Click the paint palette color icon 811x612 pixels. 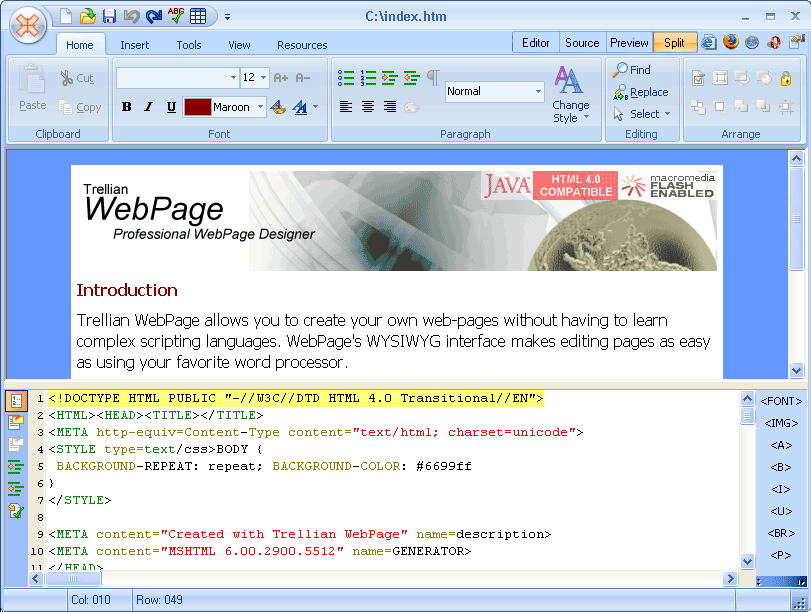click(278, 107)
